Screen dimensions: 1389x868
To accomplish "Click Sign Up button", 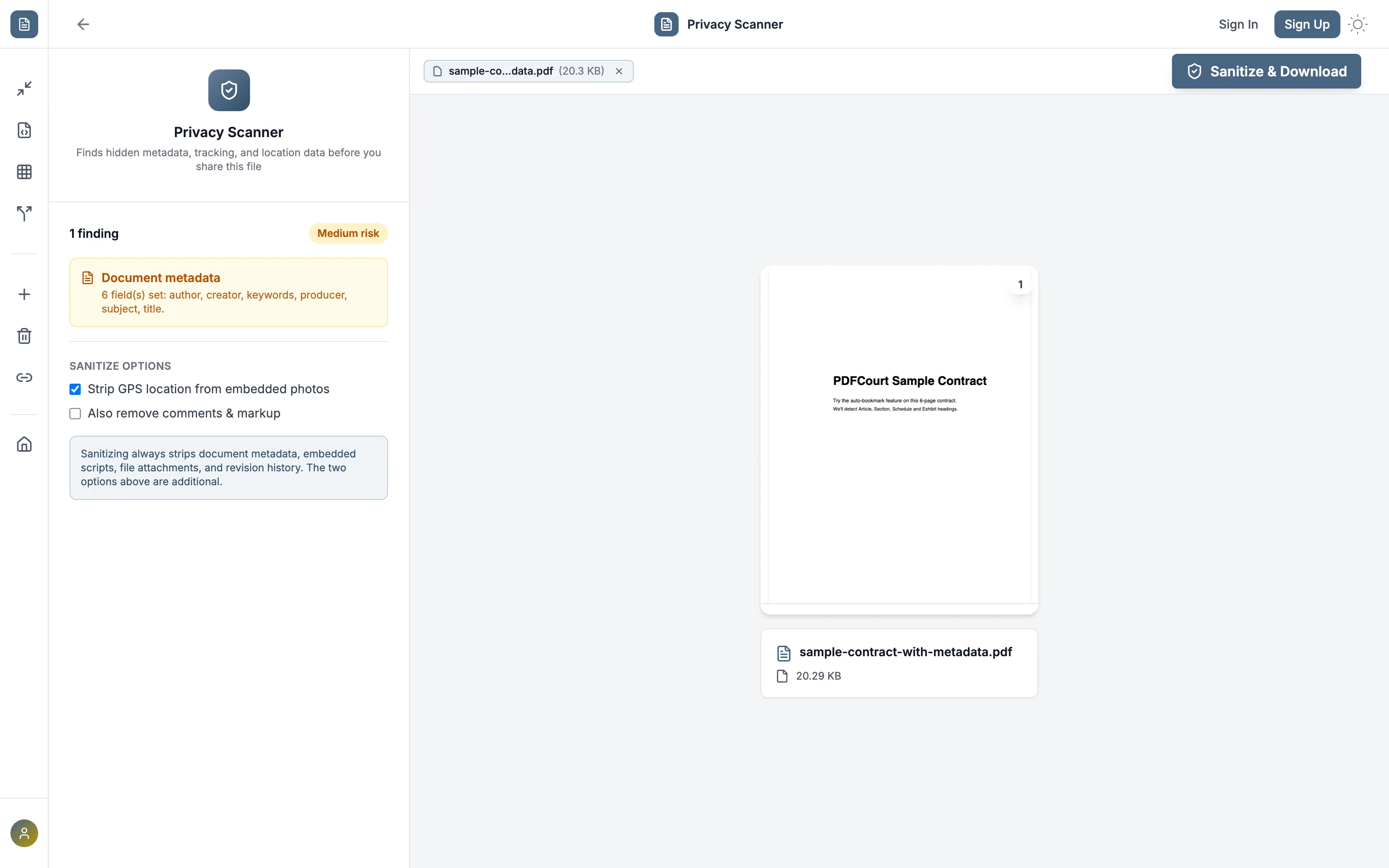I will pos(1307,24).
